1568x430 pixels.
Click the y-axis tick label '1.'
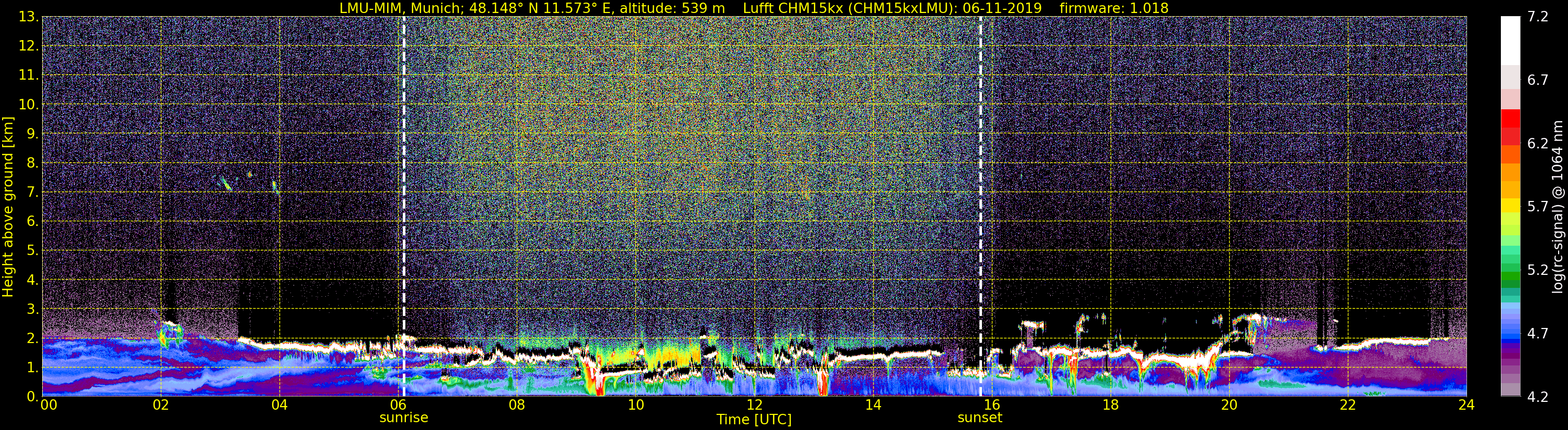coord(32,368)
